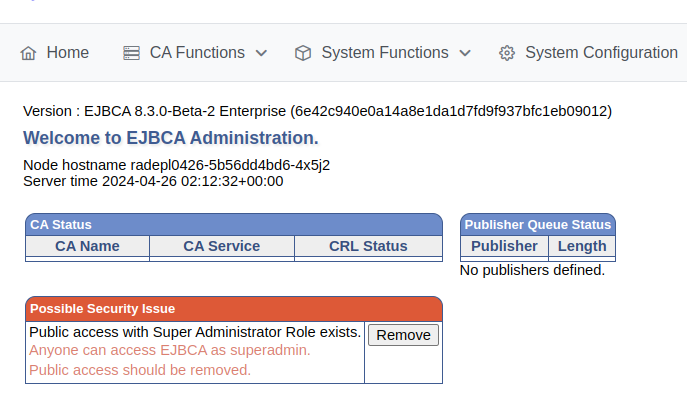Click the CA Service column header
Viewport: 687px width, 404px height.
coord(221,246)
